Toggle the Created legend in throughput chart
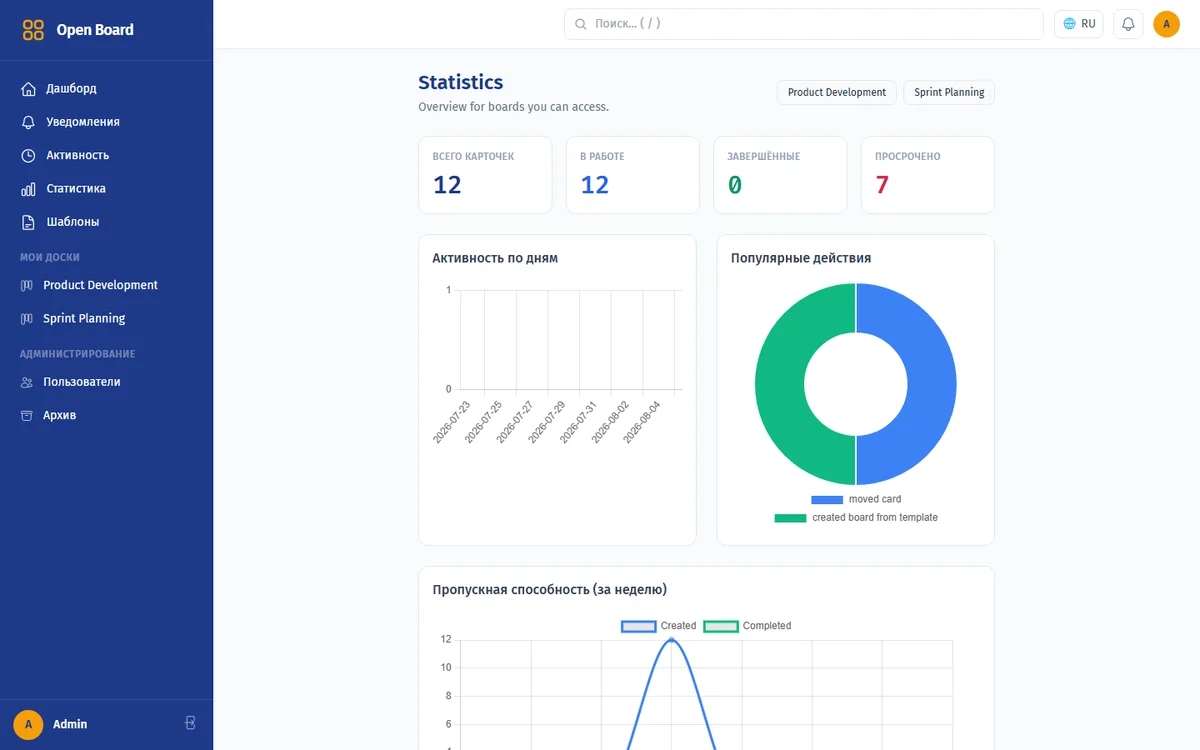Screen dimensions: 1200x750 pyautogui.click(x=659, y=626)
